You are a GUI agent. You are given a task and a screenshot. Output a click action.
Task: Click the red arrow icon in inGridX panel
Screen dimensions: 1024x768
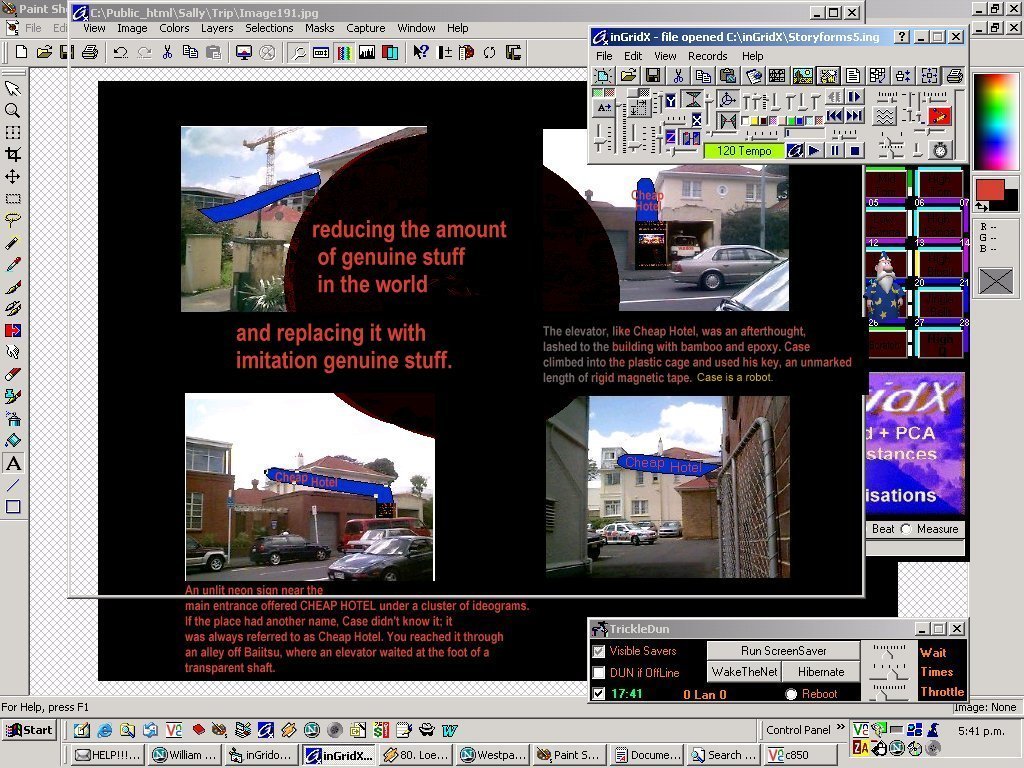click(939, 116)
